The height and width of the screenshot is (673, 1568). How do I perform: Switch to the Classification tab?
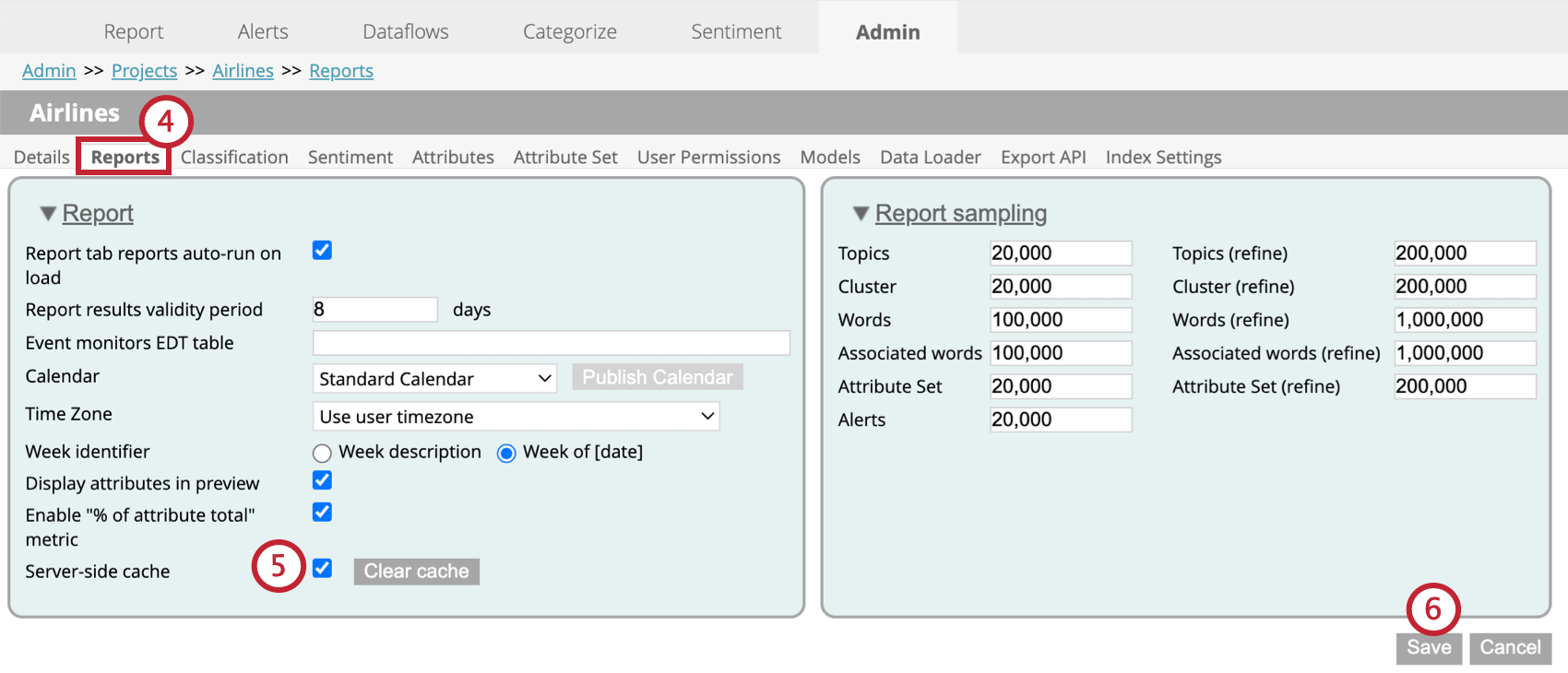coord(234,158)
